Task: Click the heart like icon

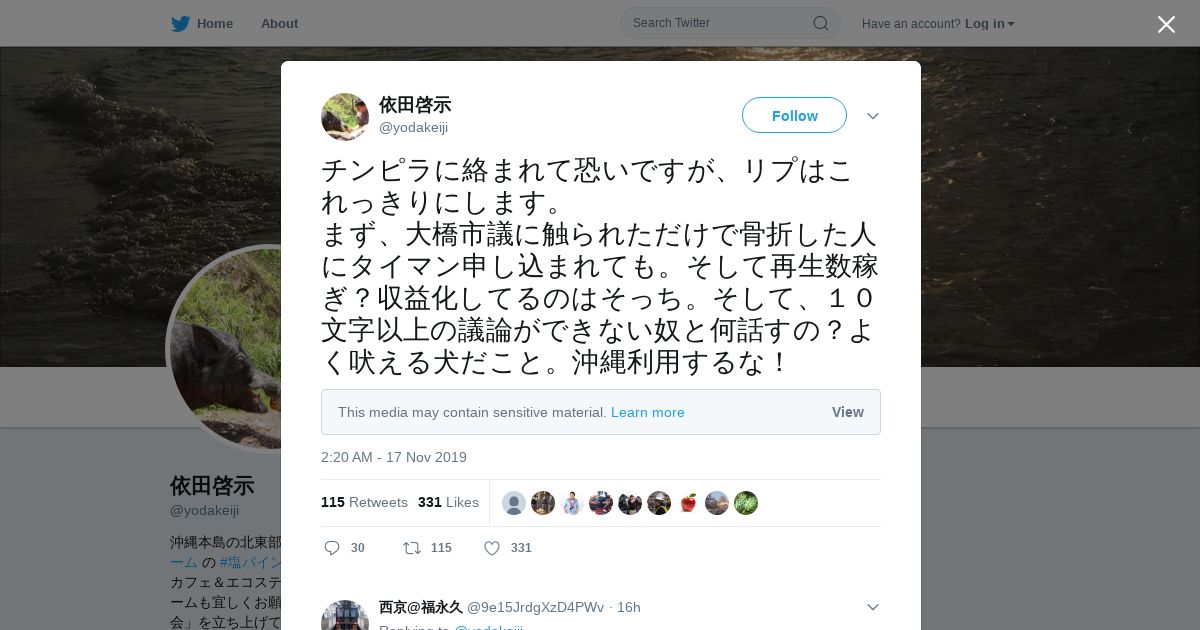Action: tap(492, 548)
